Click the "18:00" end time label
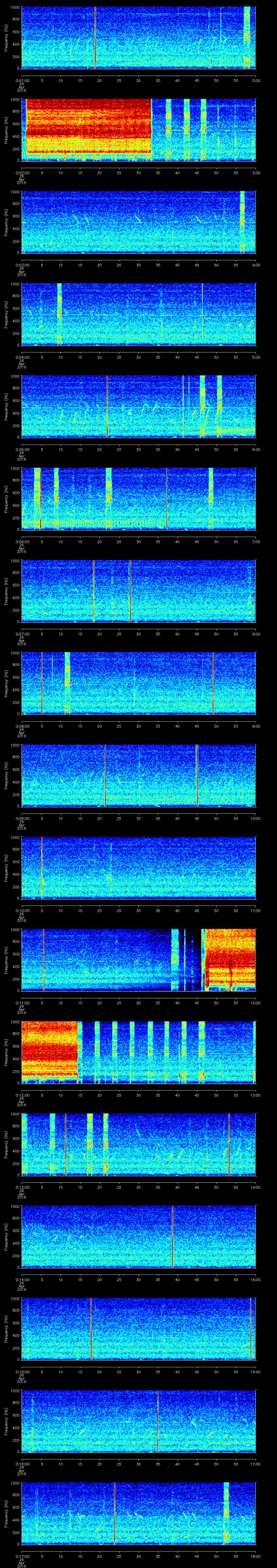The height and width of the screenshot is (1568, 277). 255,1556
